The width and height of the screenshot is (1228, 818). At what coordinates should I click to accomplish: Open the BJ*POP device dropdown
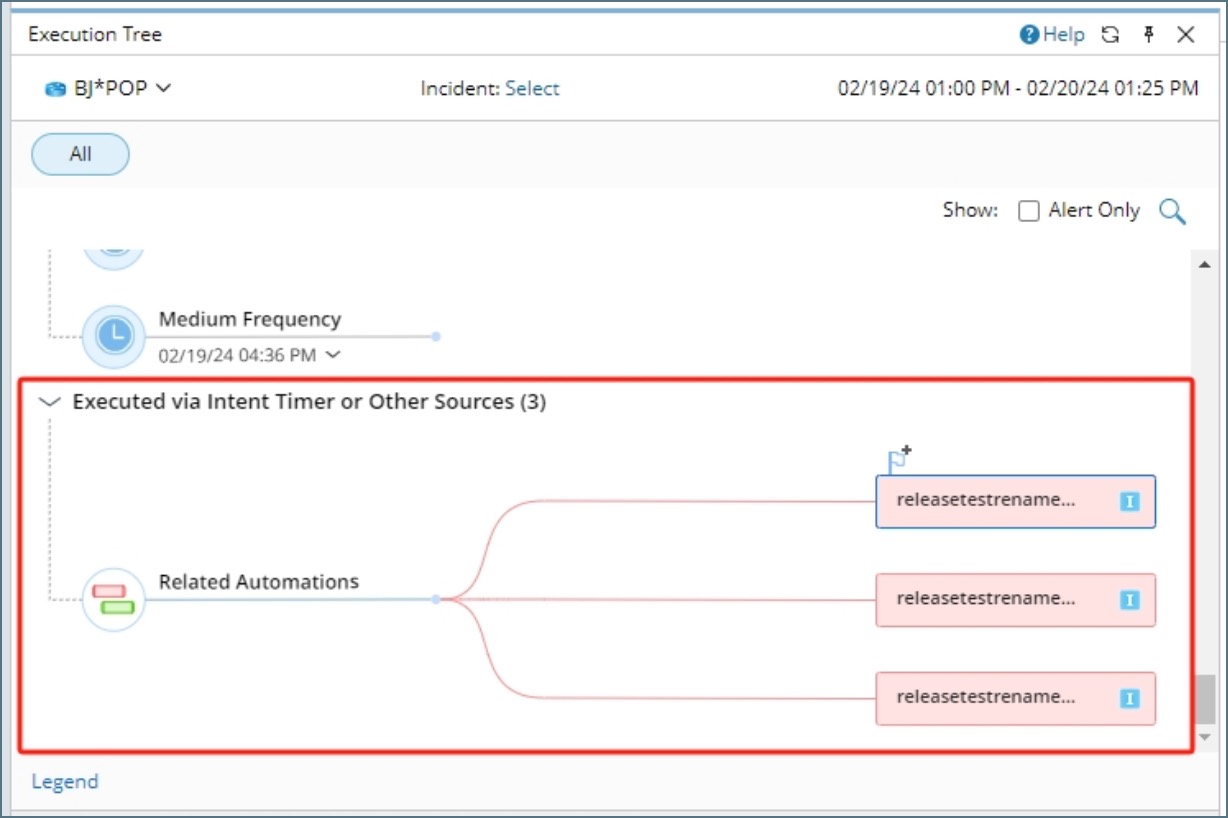pyautogui.click(x=108, y=88)
